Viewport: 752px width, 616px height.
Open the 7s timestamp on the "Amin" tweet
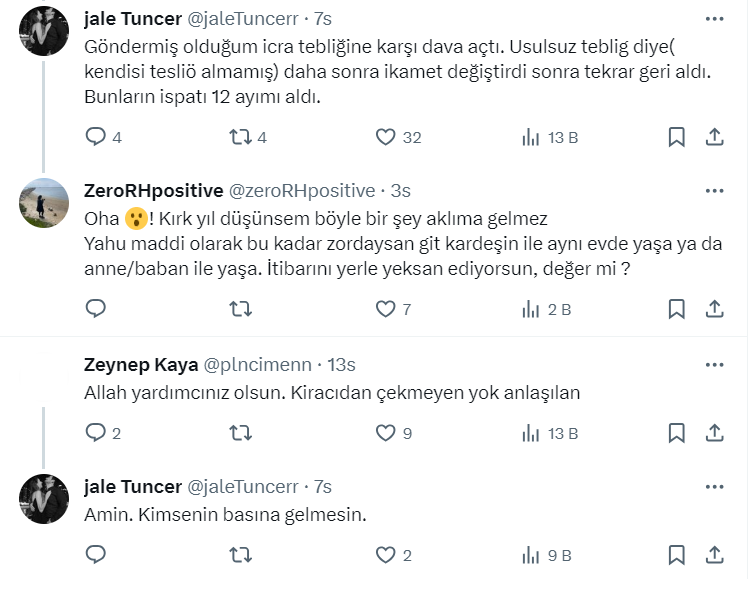click(322, 487)
